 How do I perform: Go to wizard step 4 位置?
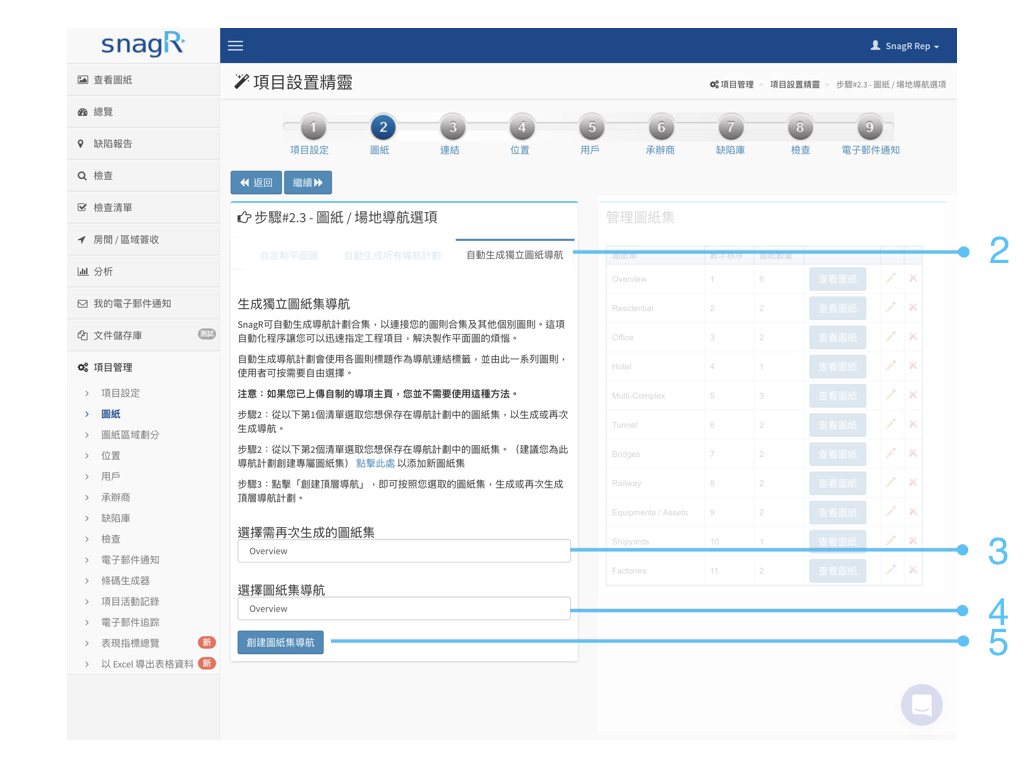[x=522, y=127]
